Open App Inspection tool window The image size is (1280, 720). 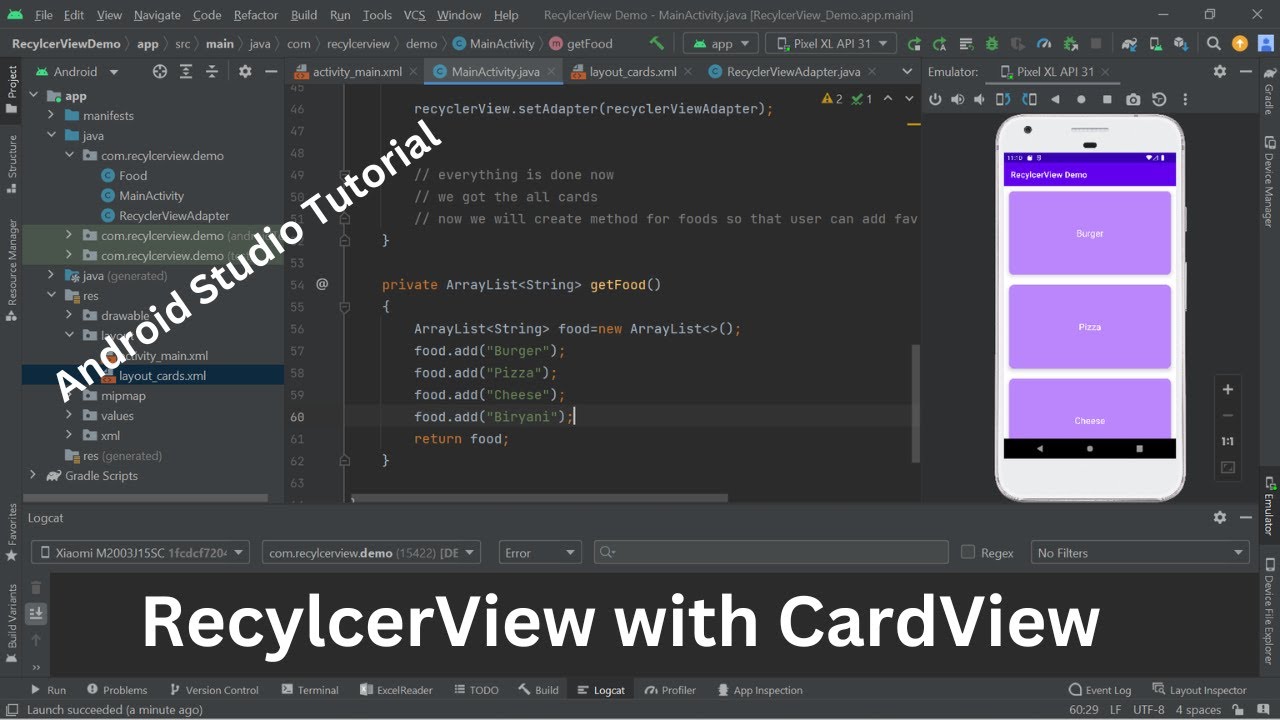tap(759, 690)
